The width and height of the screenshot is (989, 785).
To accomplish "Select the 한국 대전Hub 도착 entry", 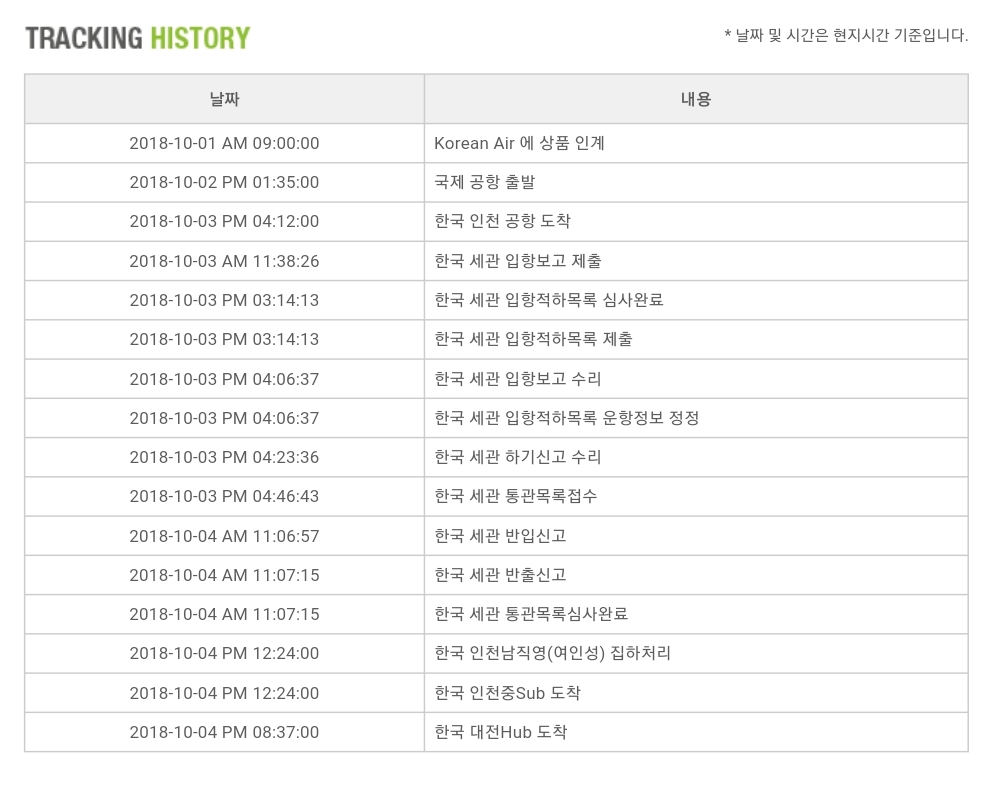I will click(500, 732).
